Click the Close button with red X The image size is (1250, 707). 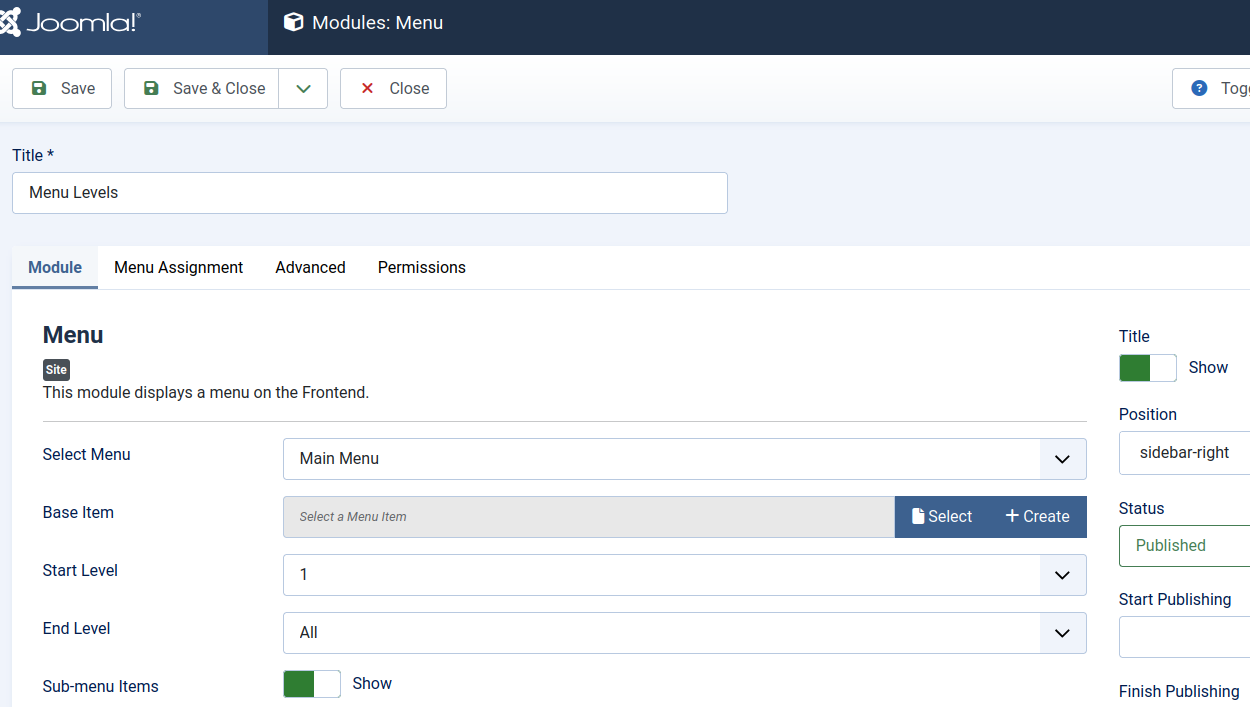pyautogui.click(x=393, y=88)
